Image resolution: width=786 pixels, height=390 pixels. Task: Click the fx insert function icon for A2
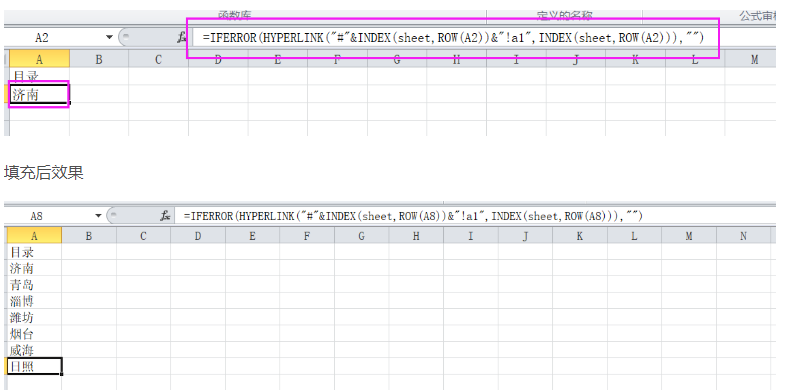coord(181,38)
